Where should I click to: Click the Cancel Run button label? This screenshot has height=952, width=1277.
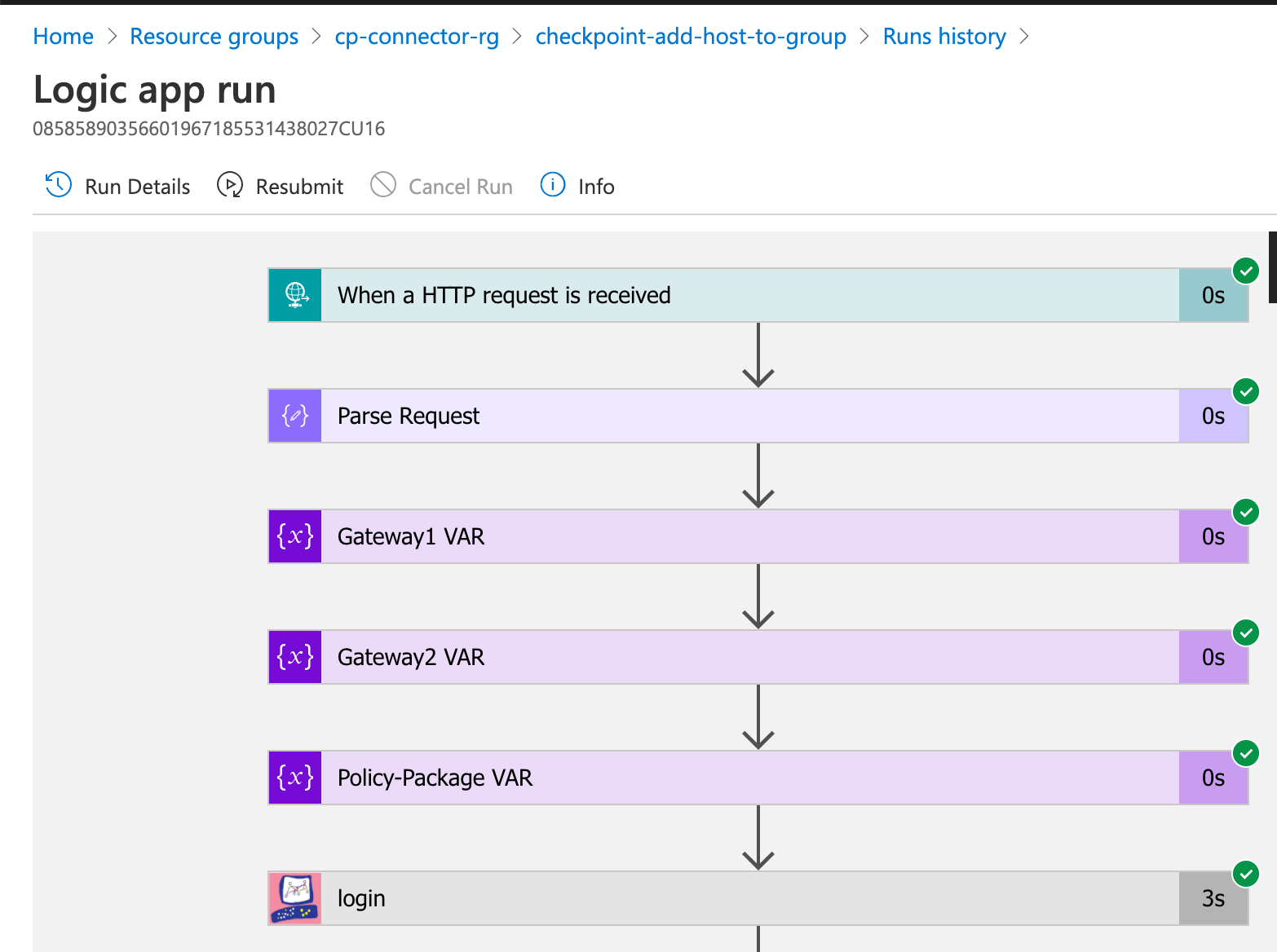[461, 187]
